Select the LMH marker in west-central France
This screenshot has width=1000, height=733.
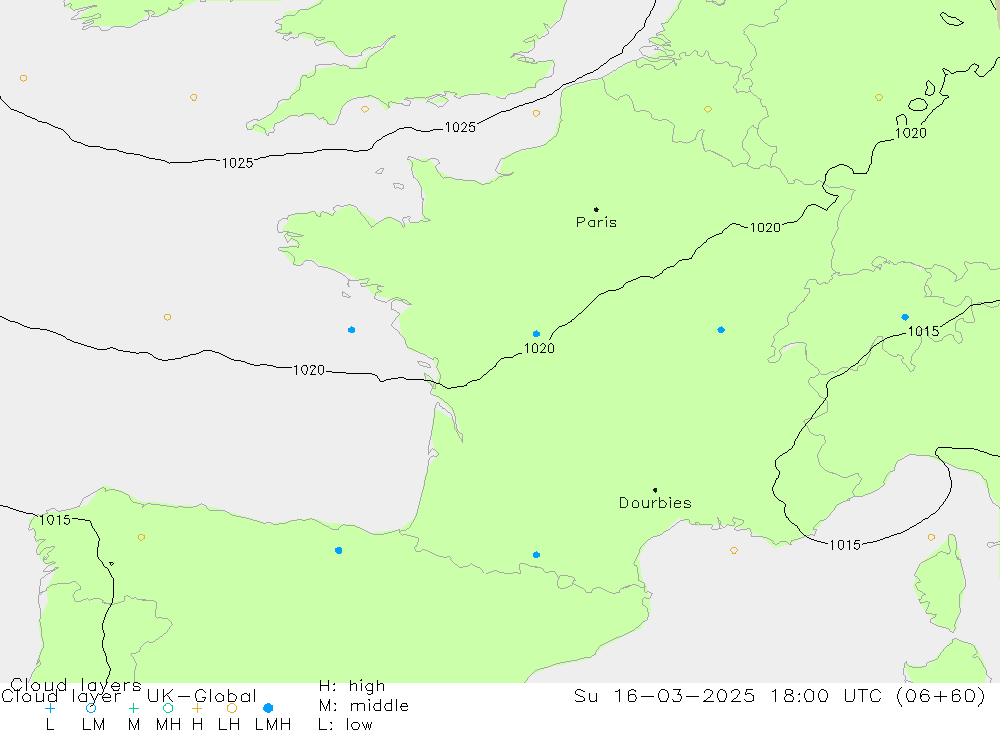point(536,334)
